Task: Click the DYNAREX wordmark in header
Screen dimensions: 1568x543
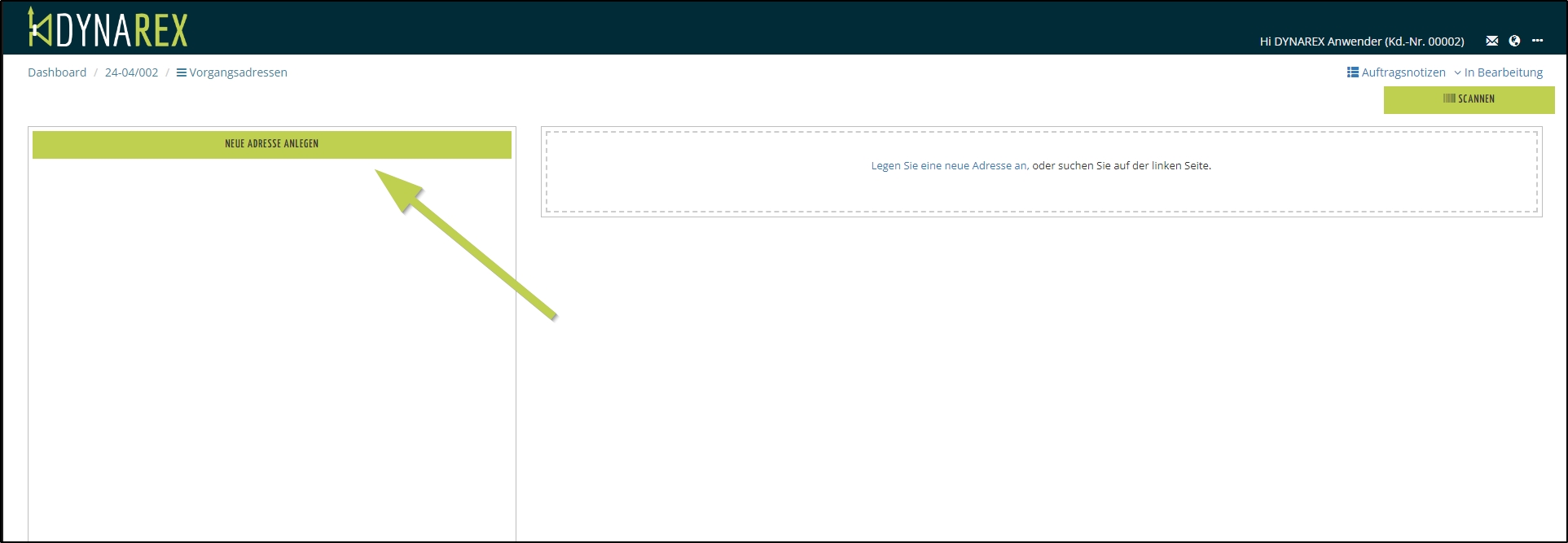Action: (122, 30)
